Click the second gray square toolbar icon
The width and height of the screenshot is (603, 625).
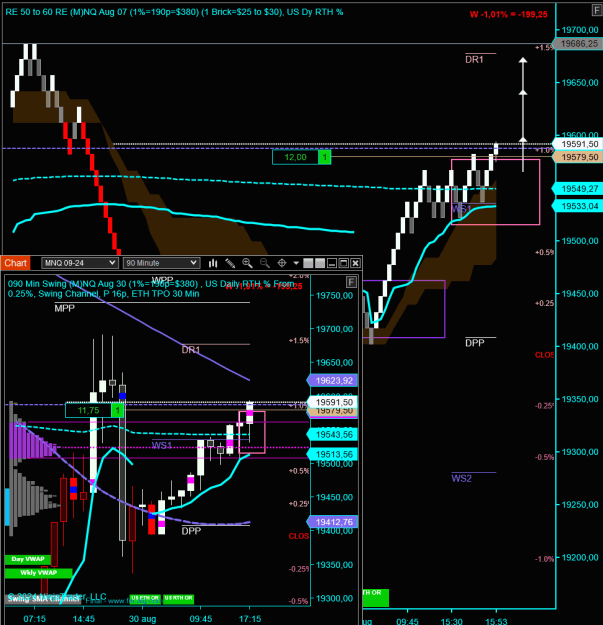320,263
